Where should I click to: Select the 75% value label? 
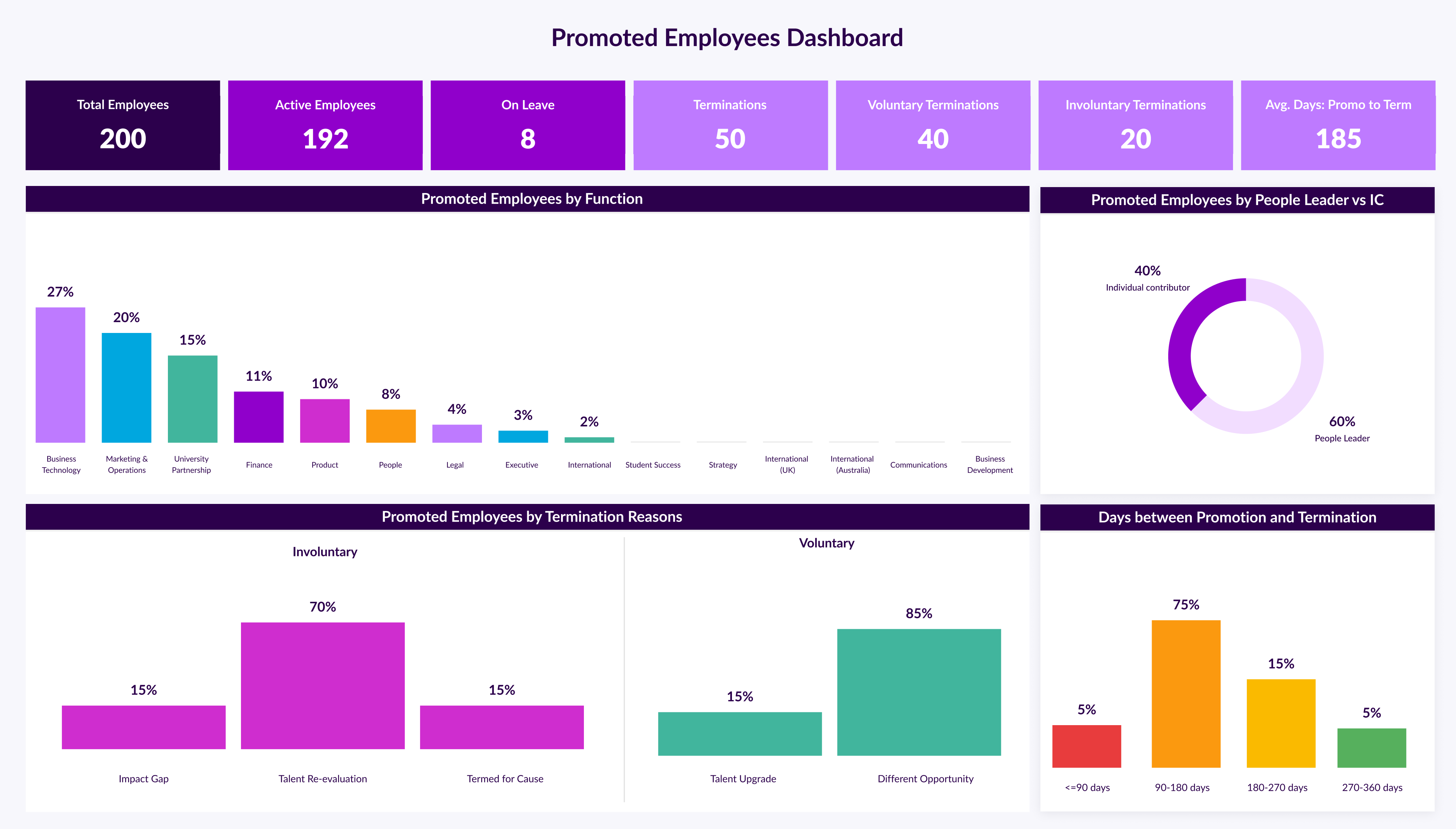(1186, 605)
